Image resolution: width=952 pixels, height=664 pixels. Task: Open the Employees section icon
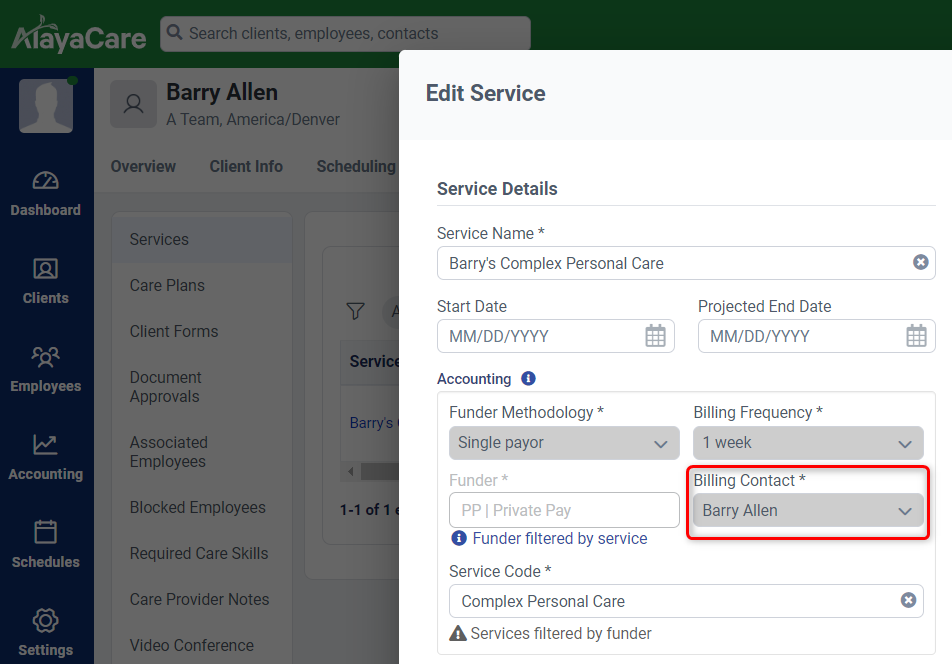46,358
